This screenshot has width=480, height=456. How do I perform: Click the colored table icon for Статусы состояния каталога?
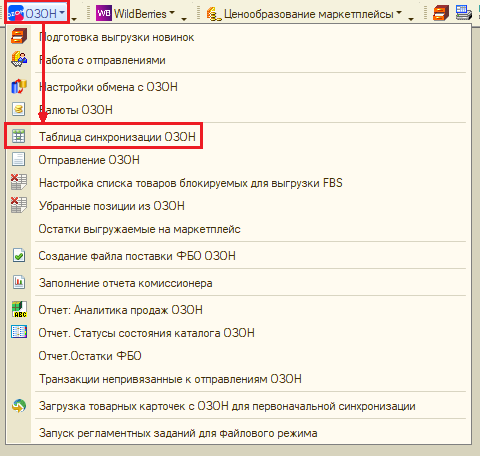19,332
